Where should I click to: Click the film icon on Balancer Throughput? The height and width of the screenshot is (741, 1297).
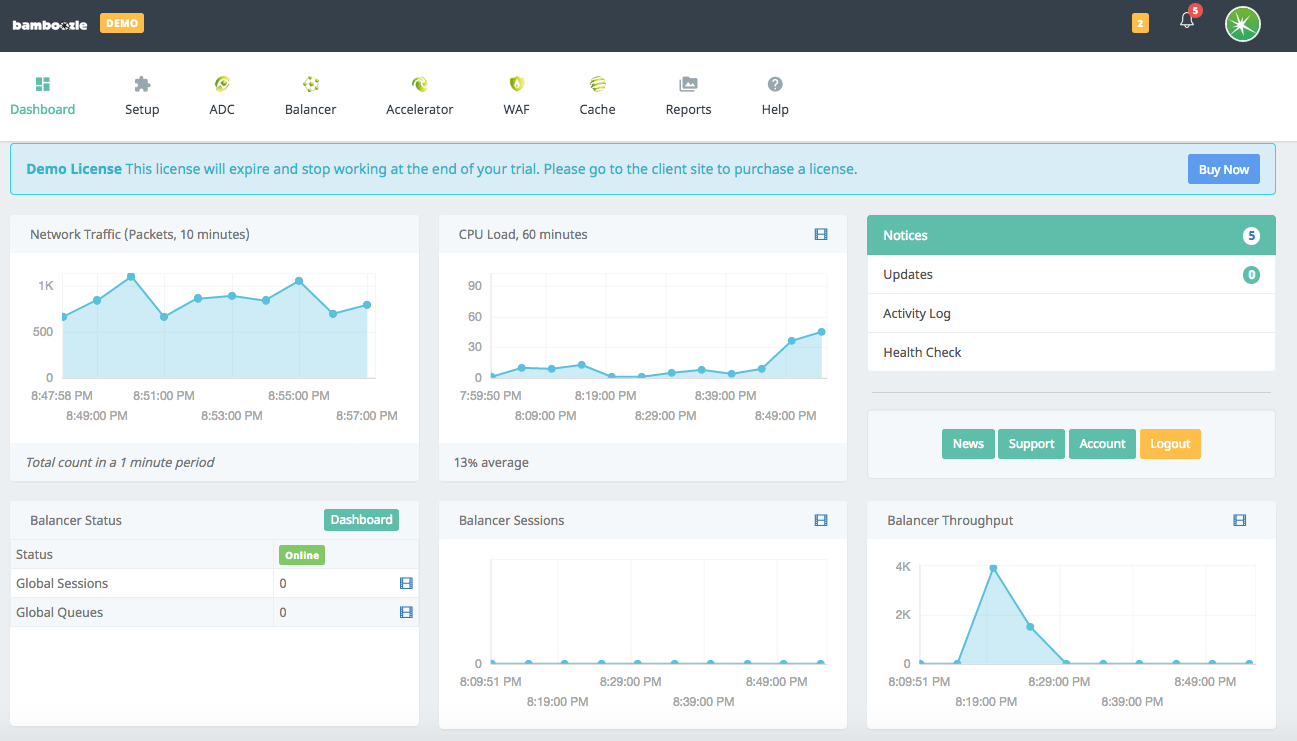(x=1240, y=521)
